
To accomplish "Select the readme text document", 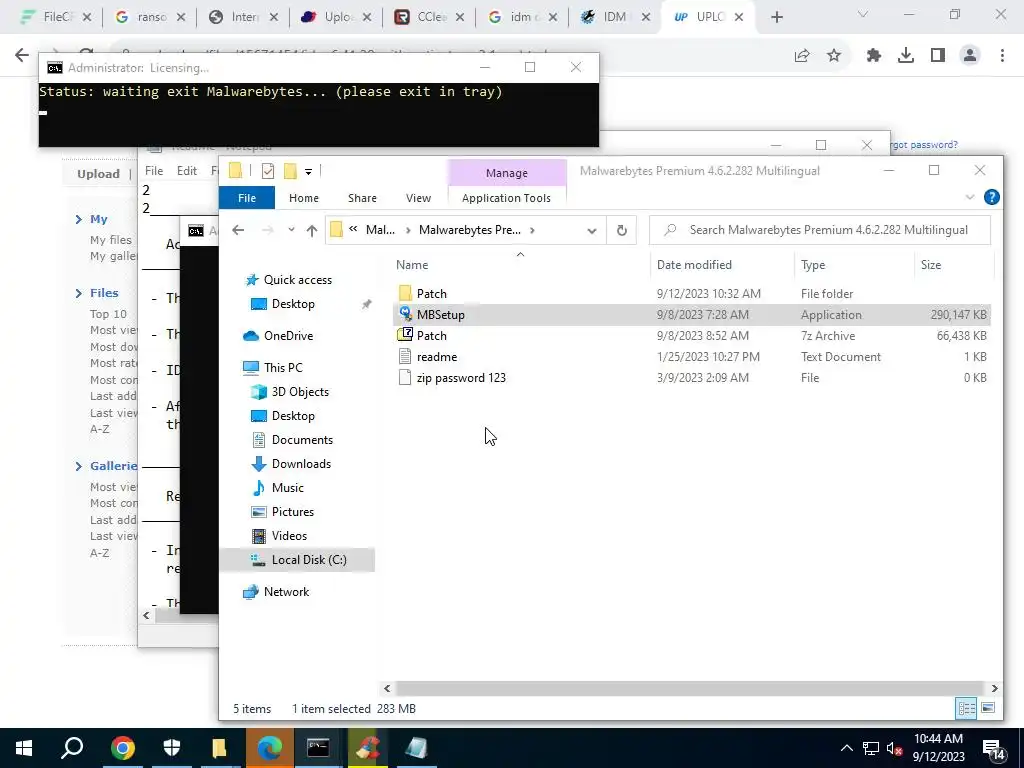I will tap(692, 357).
